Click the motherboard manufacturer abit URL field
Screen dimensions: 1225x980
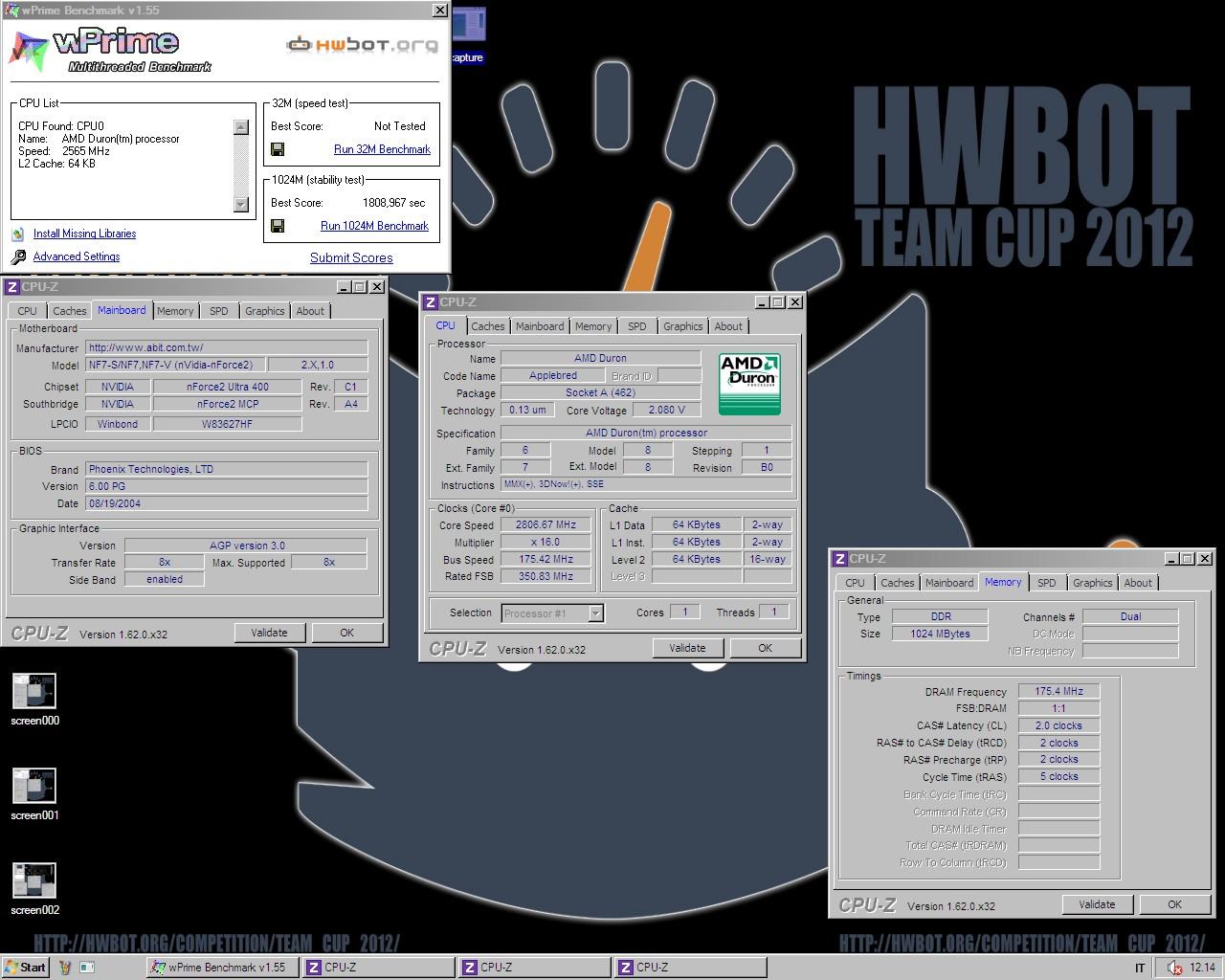[227, 347]
